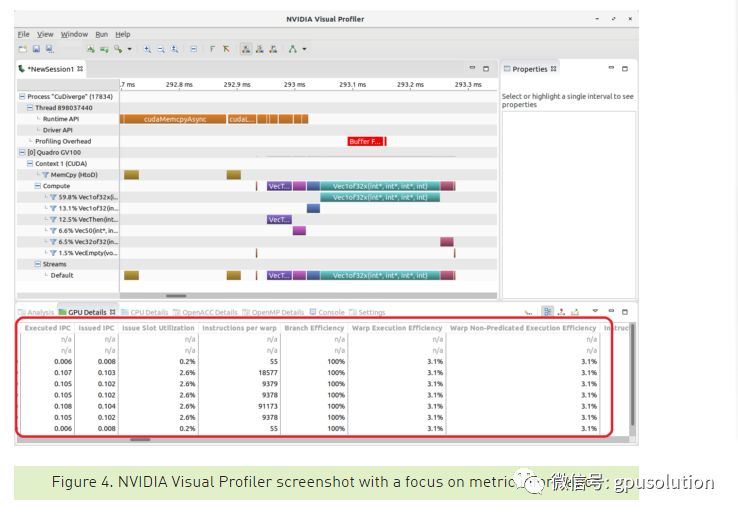738x516 pixels.
Task: Open the Run menu
Action: (x=102, y=34)
